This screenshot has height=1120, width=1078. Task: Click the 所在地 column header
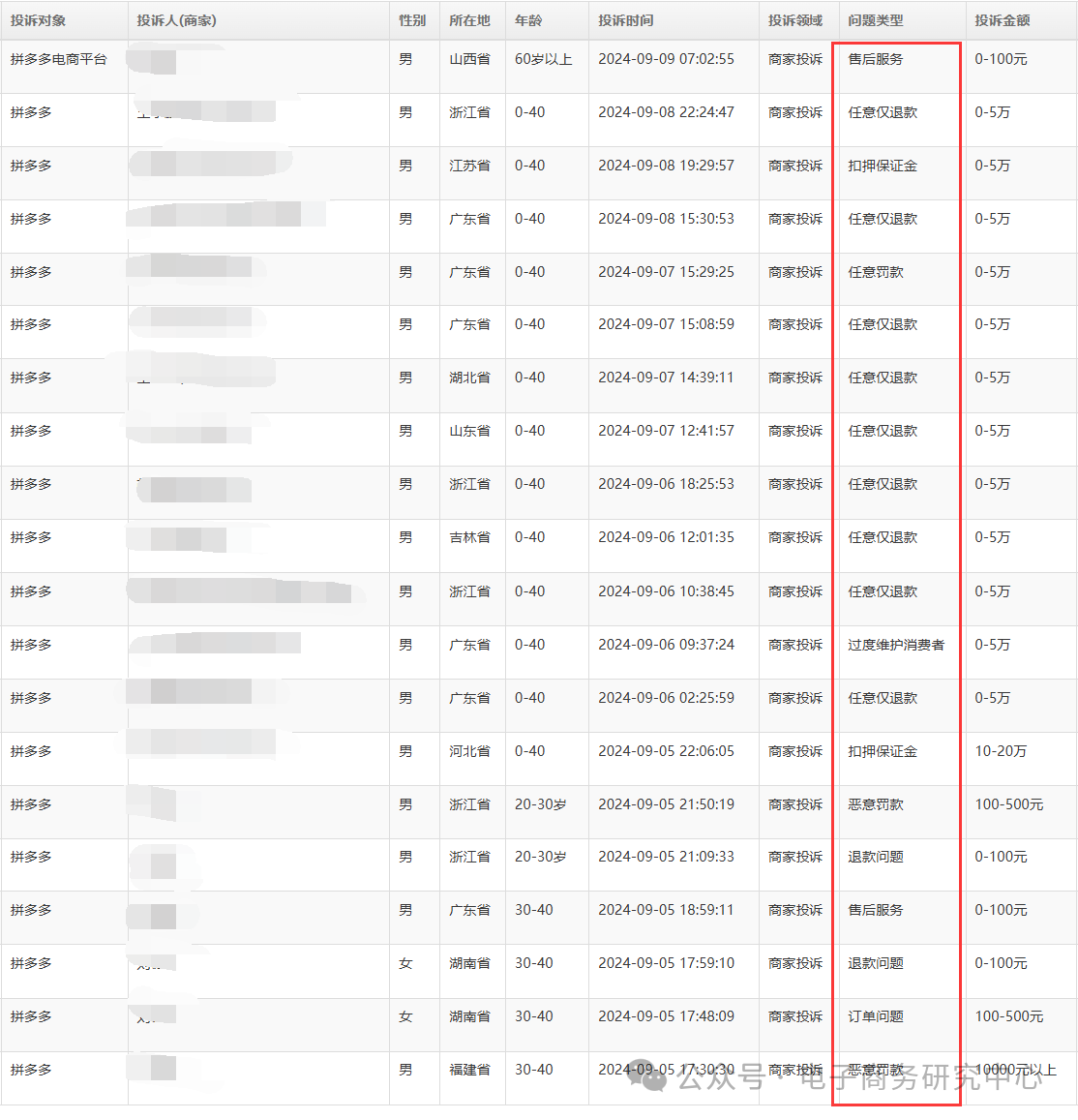pos(469,21)
